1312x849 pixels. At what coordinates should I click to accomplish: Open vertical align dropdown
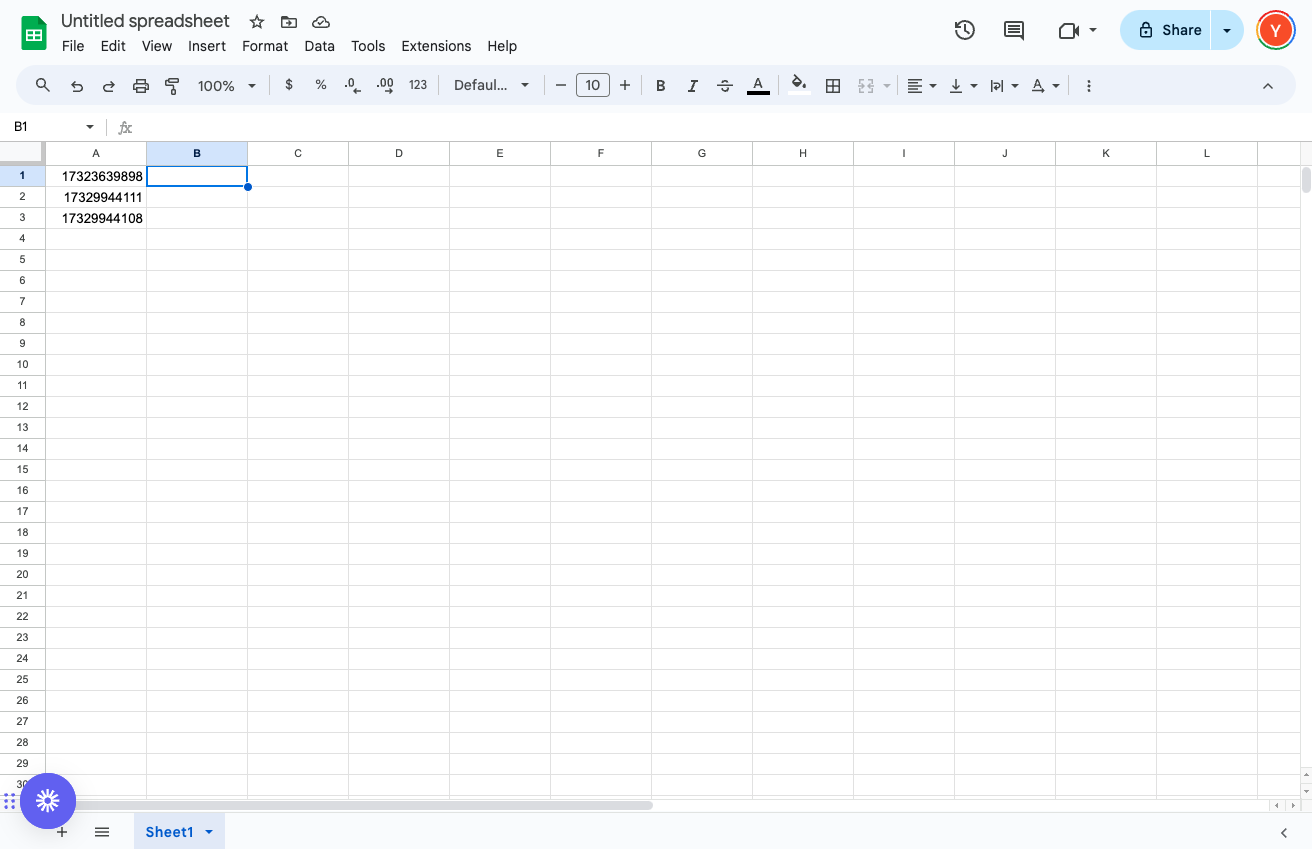(963, 86)
